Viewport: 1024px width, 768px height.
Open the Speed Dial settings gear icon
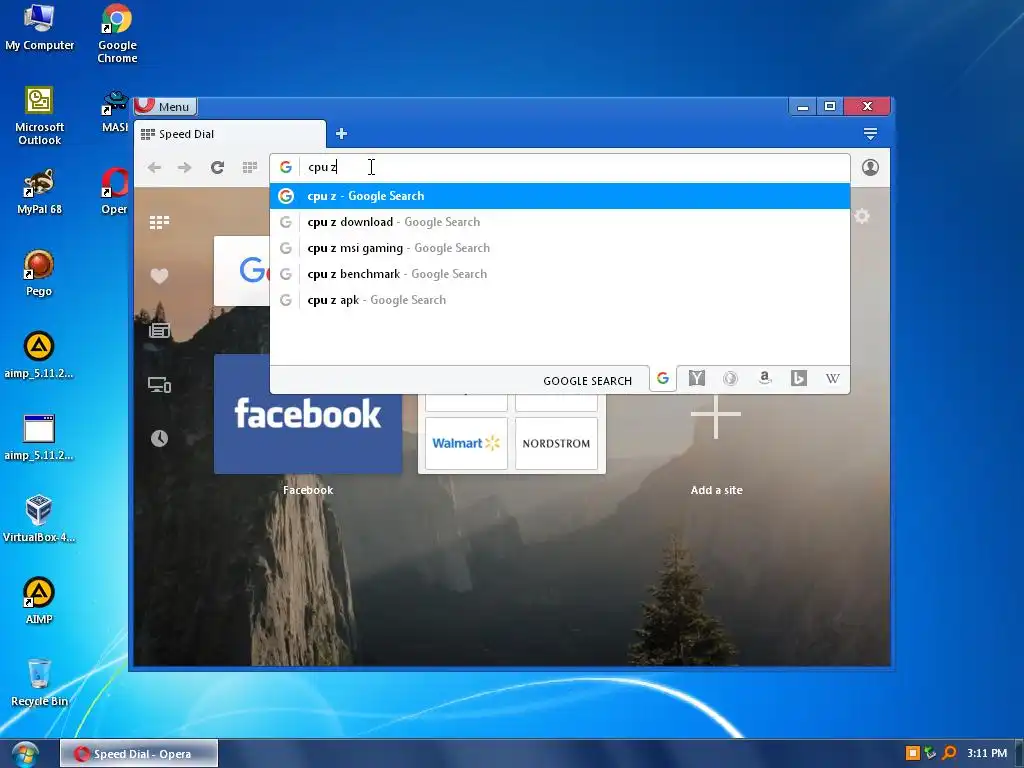[862, 216]
